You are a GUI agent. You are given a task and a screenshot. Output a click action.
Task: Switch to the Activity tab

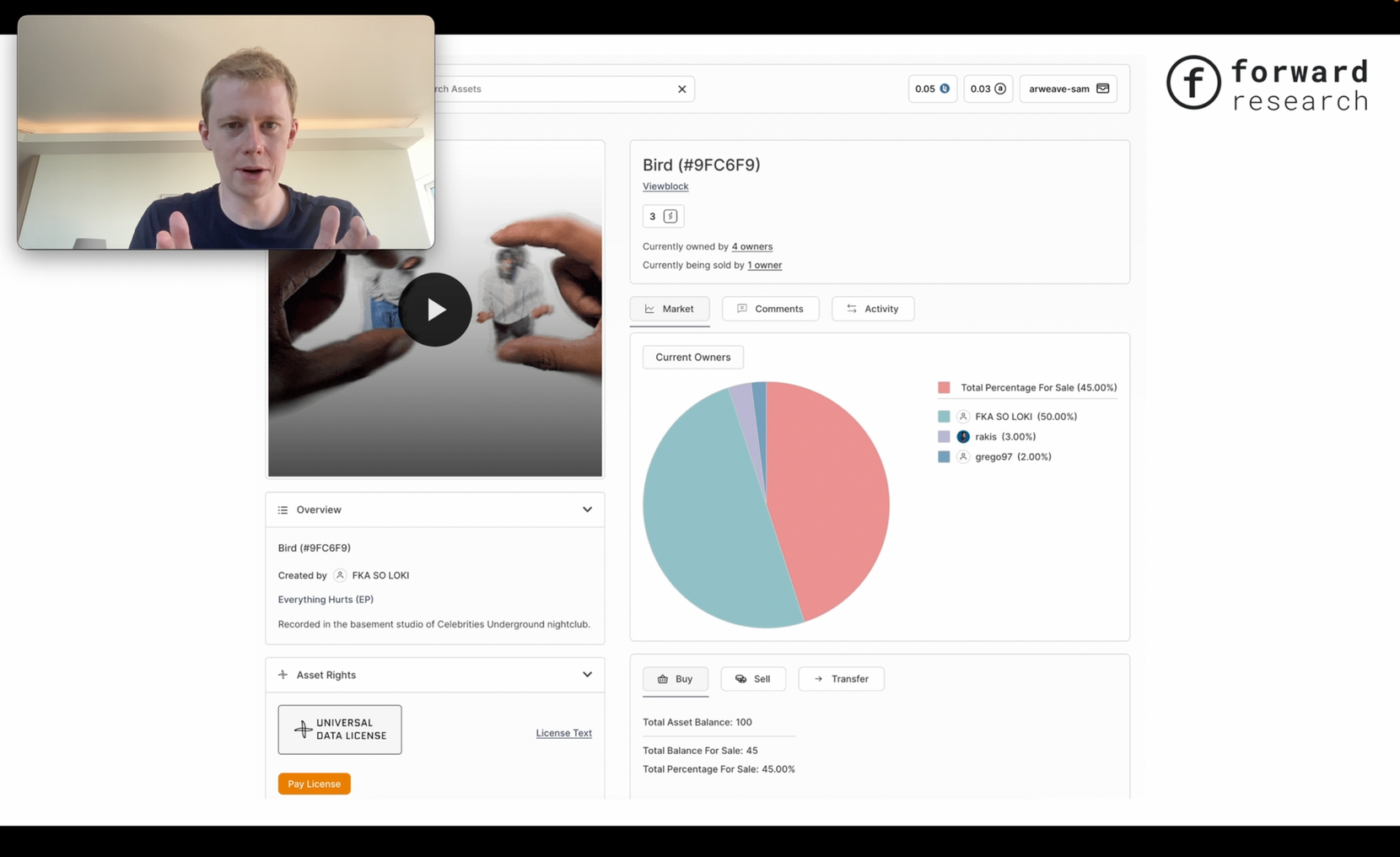click(x=872, y=309)
